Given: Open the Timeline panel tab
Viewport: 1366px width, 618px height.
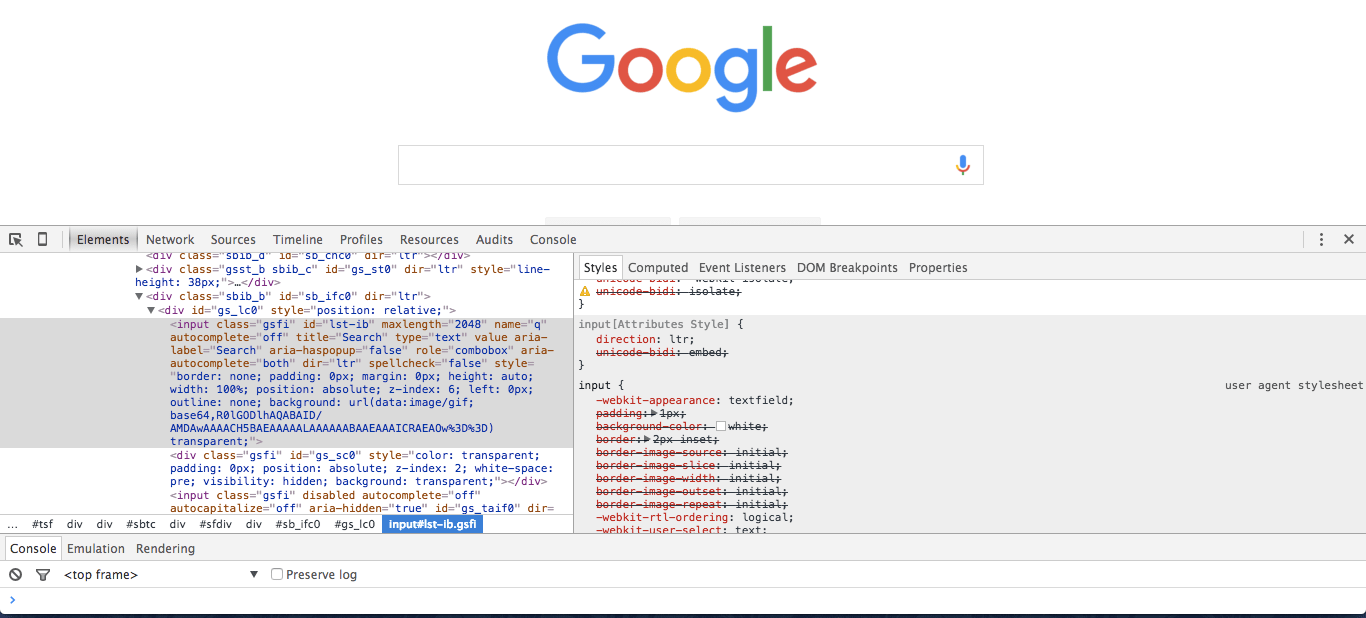Looking at the screenshot, I should (x=298, y=240).
